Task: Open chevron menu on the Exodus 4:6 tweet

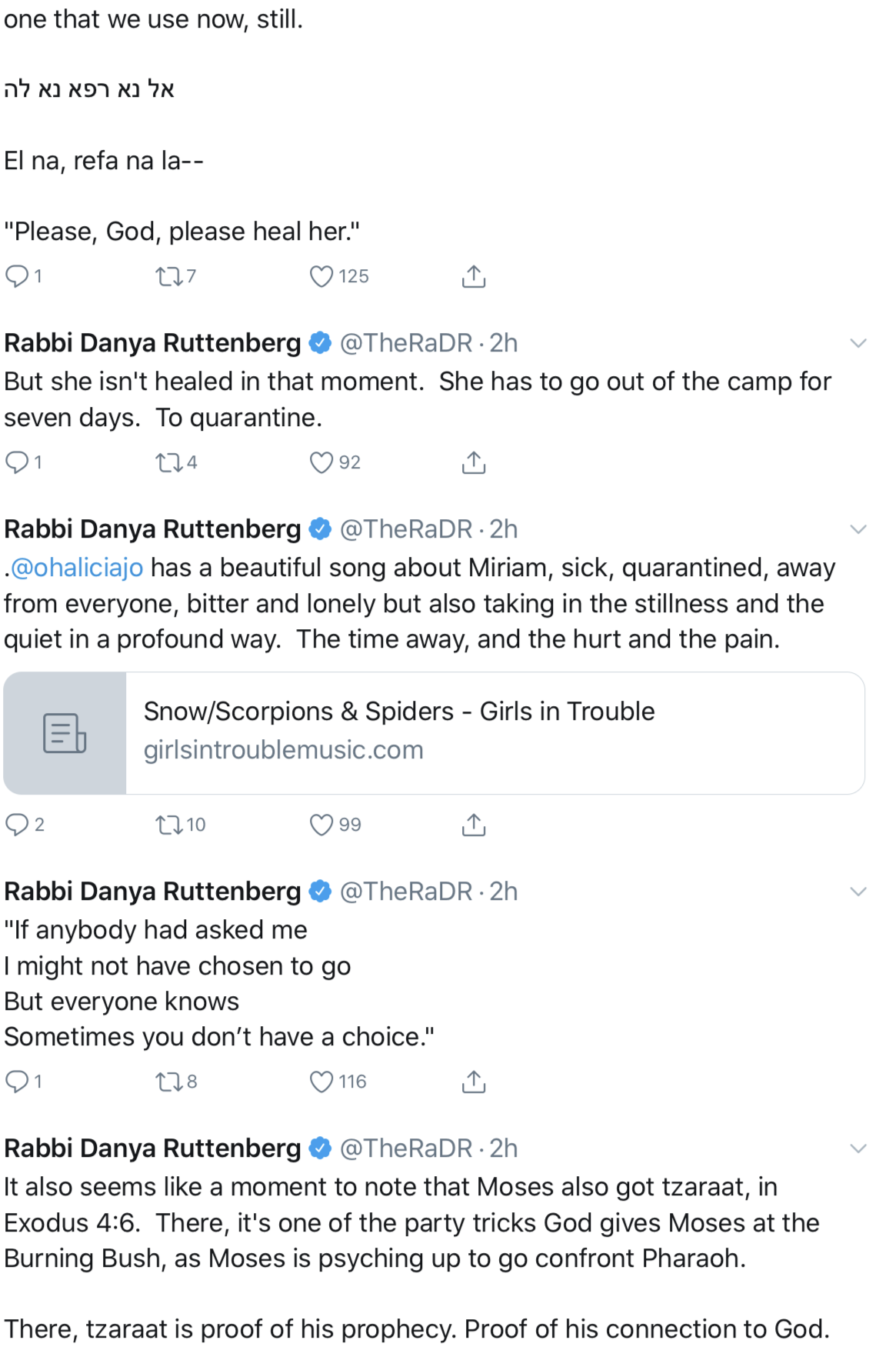Action: click(x=858, y=1148)
